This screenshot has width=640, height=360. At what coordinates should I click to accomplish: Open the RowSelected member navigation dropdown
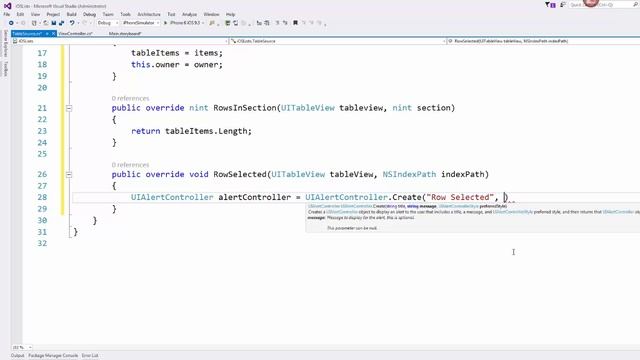coord(543,41)
